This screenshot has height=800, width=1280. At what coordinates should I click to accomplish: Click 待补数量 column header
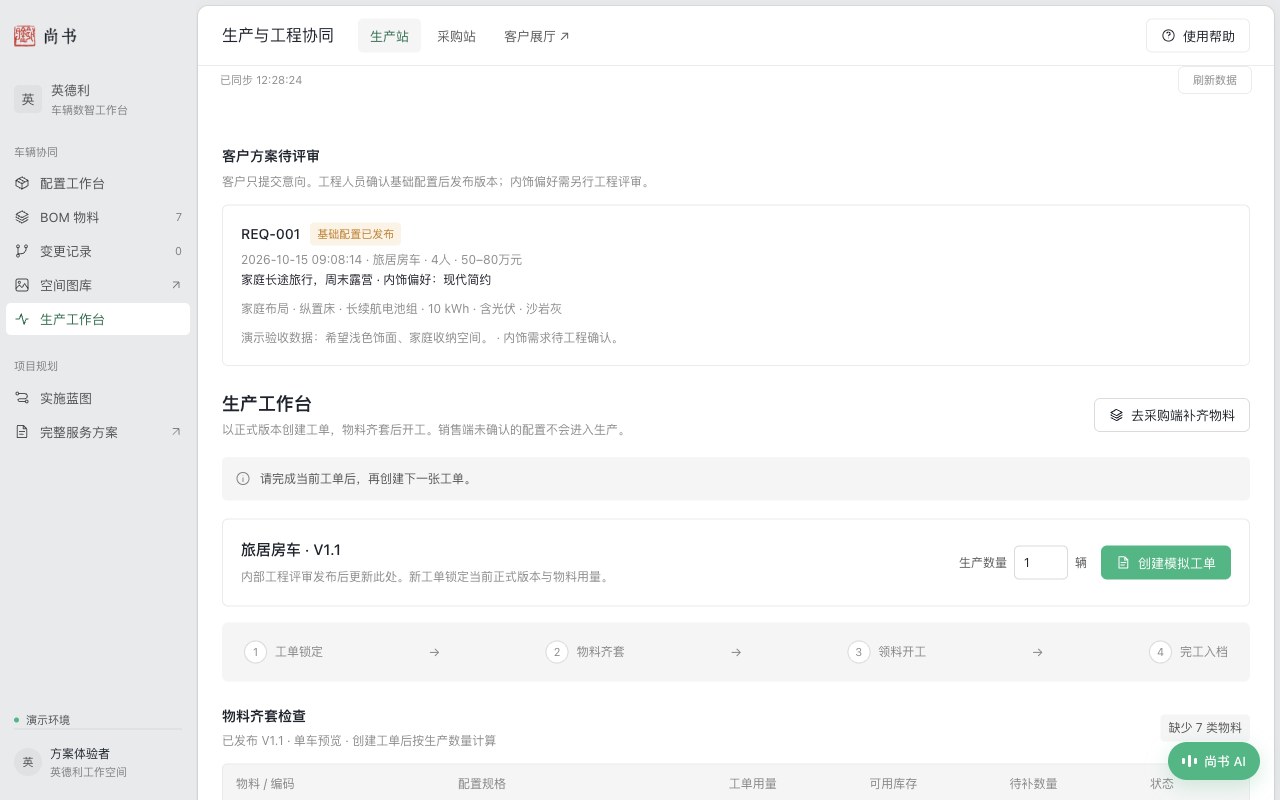coord(1033,784)
